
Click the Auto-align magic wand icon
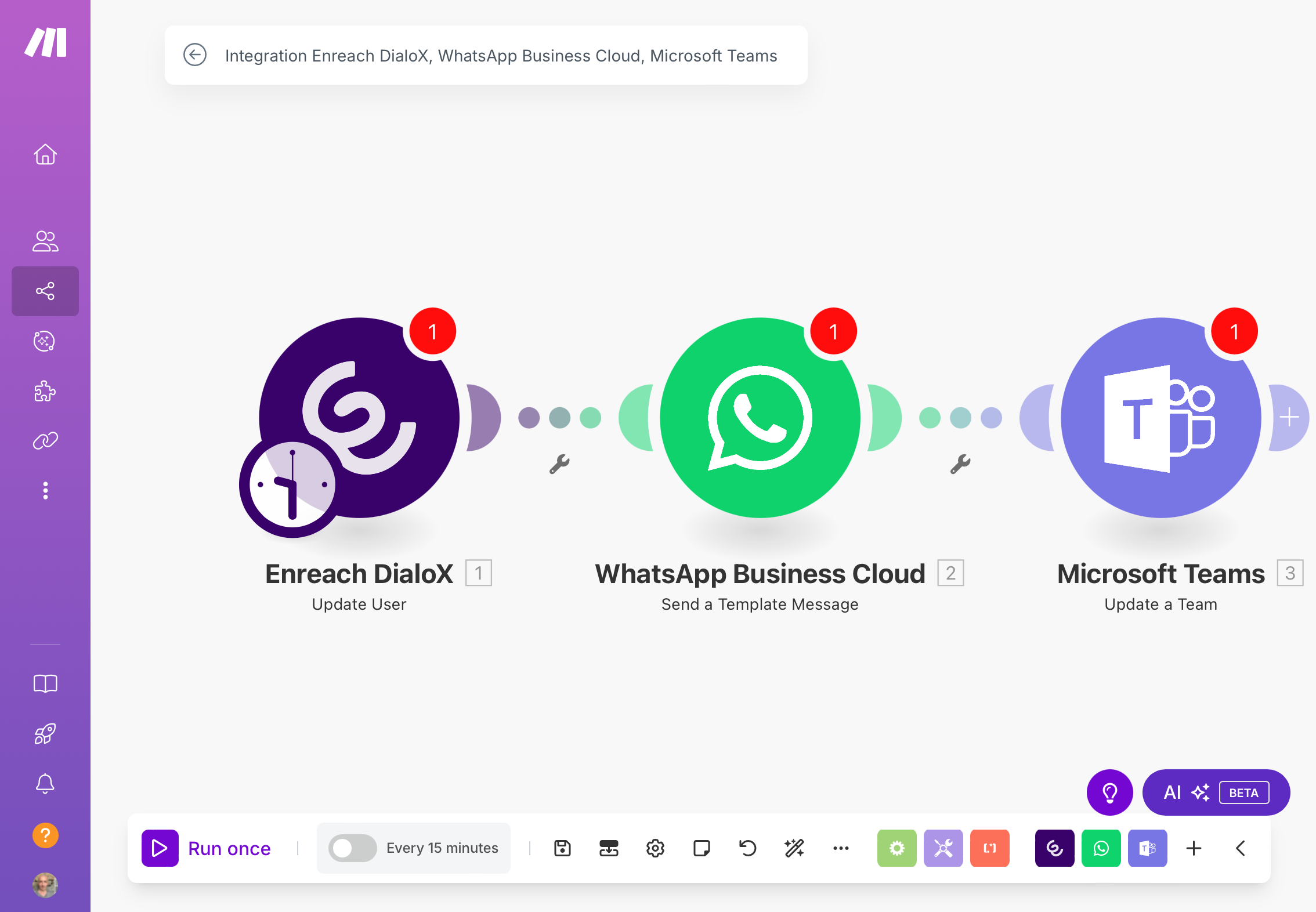[x=794, y=848]
